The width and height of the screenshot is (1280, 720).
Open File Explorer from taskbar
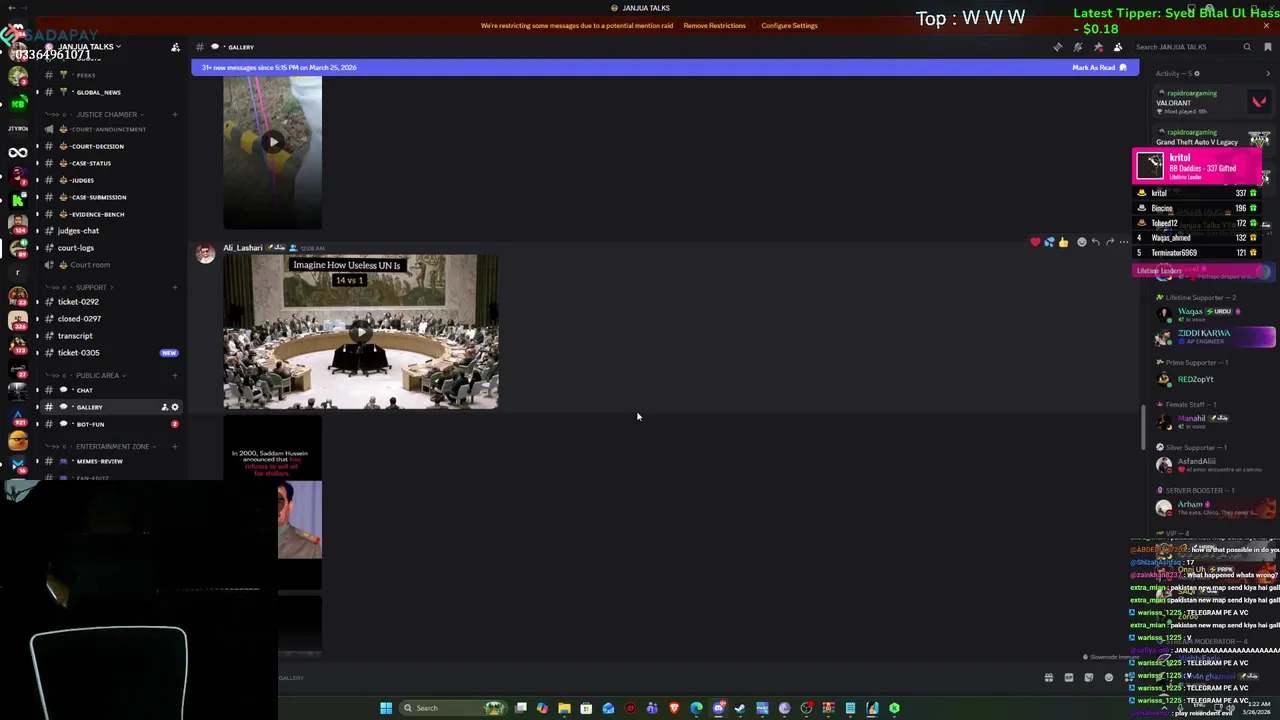click(564, 708)
